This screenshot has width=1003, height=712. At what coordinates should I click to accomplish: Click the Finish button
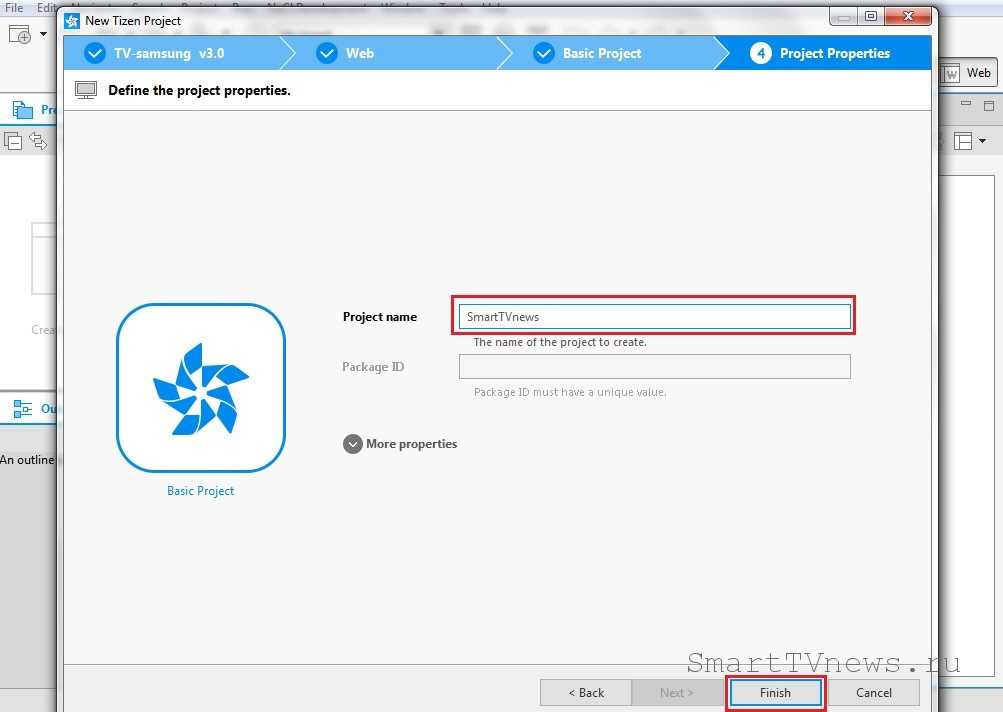tap(775, 692)
